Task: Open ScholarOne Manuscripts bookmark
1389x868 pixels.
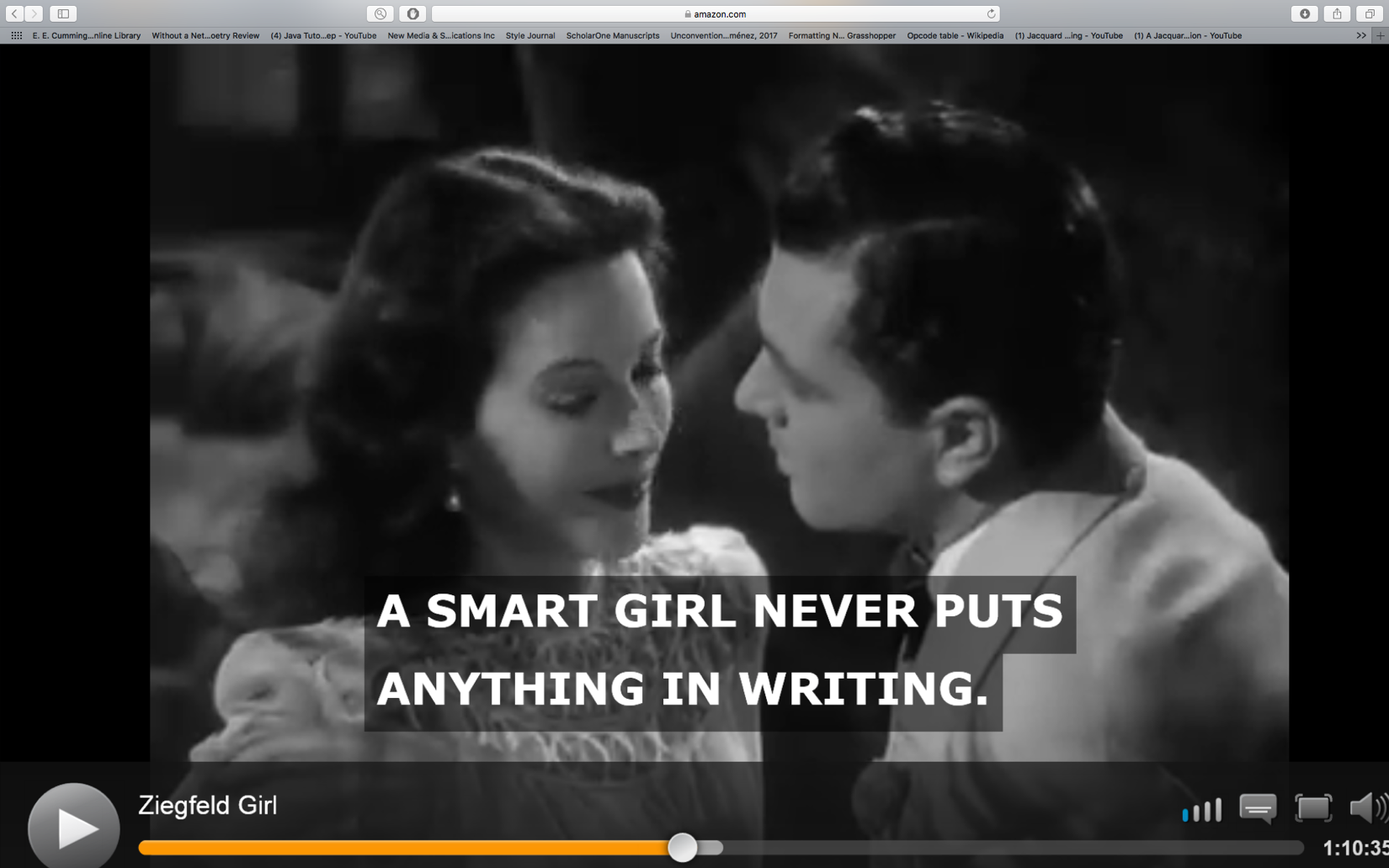Action: pyautogui.click(x=613, y=35)
